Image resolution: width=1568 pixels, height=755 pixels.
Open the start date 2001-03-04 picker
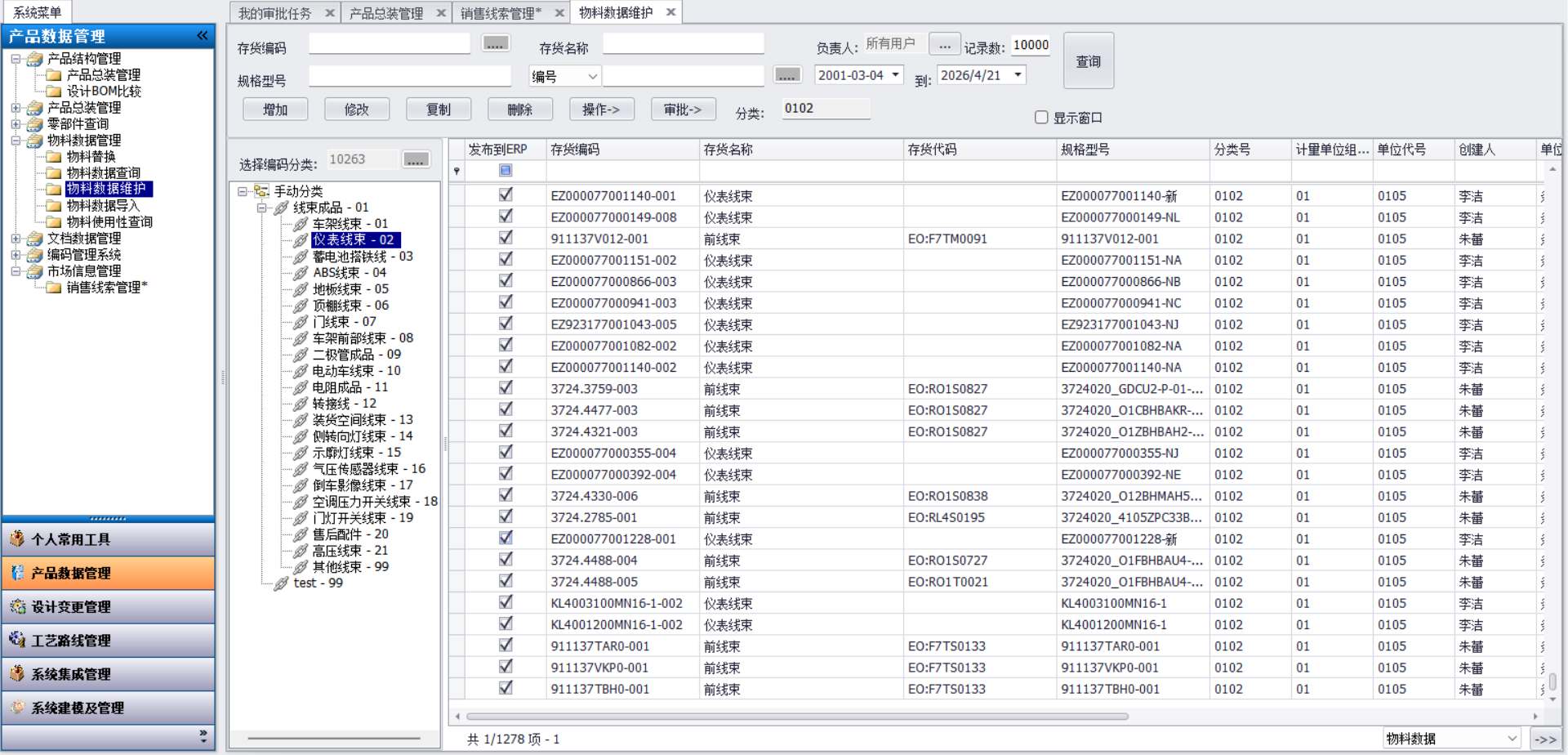896,75
